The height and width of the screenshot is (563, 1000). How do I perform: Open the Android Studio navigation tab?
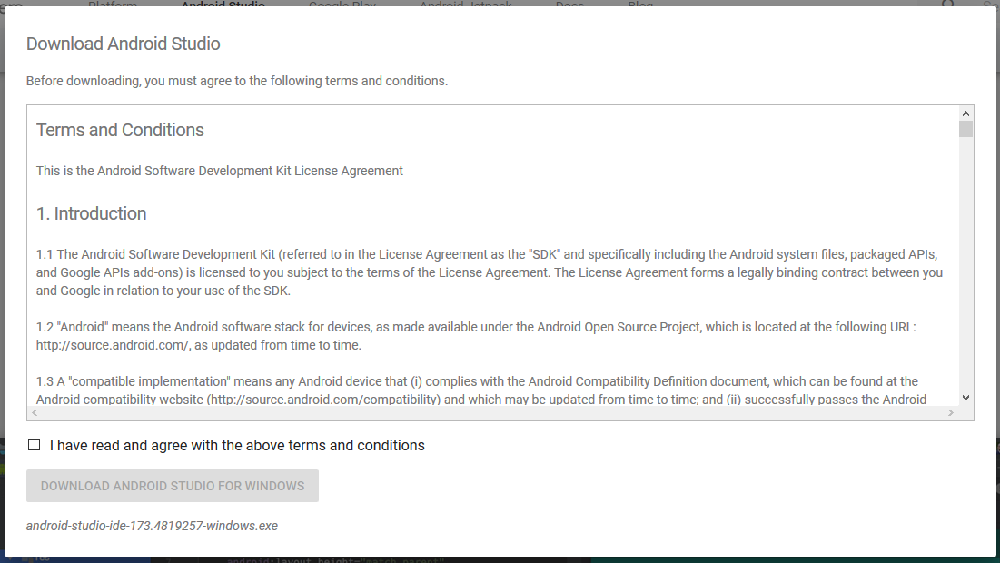coord(223,5)
